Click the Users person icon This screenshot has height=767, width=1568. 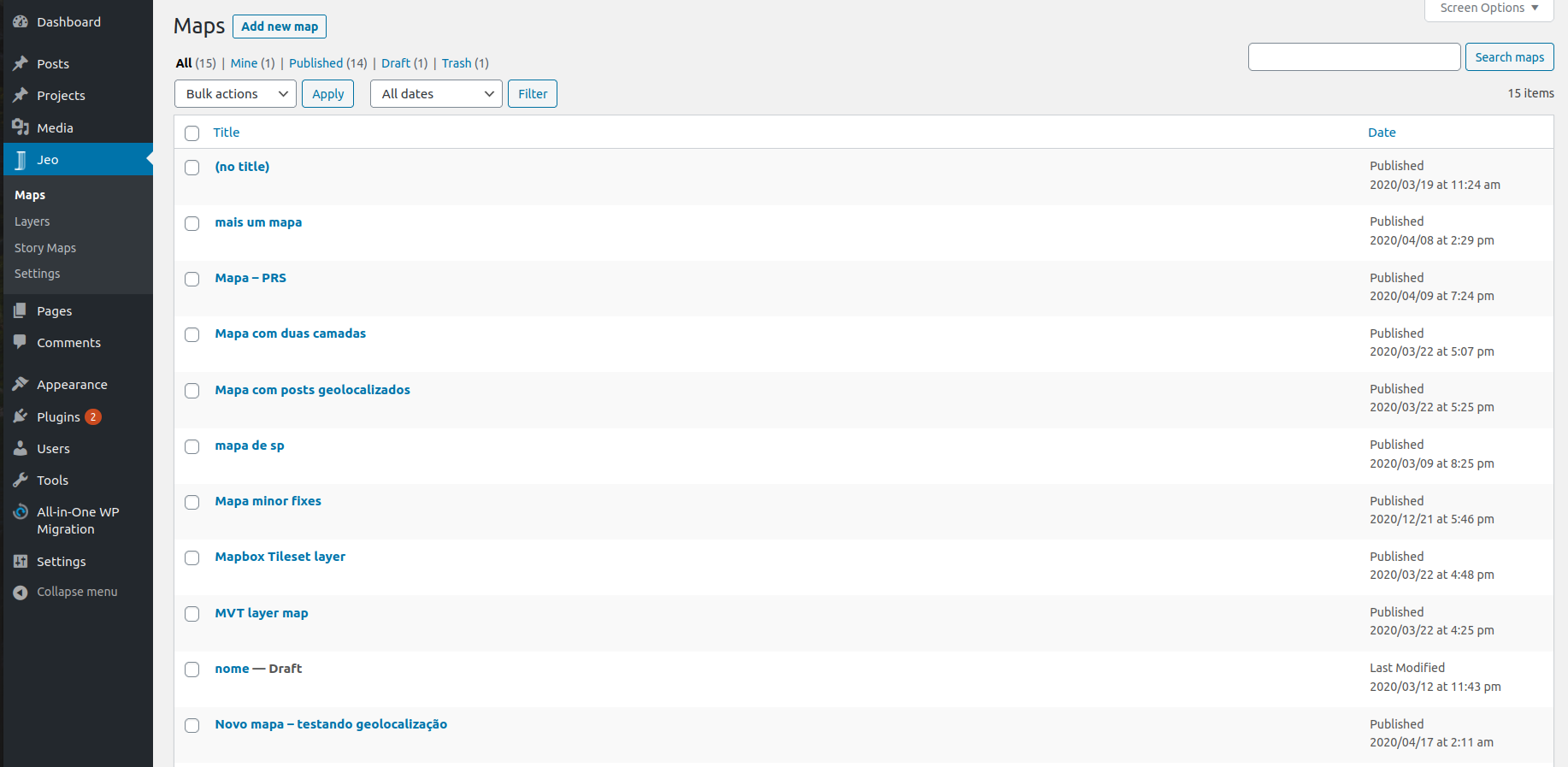(21, 448)
